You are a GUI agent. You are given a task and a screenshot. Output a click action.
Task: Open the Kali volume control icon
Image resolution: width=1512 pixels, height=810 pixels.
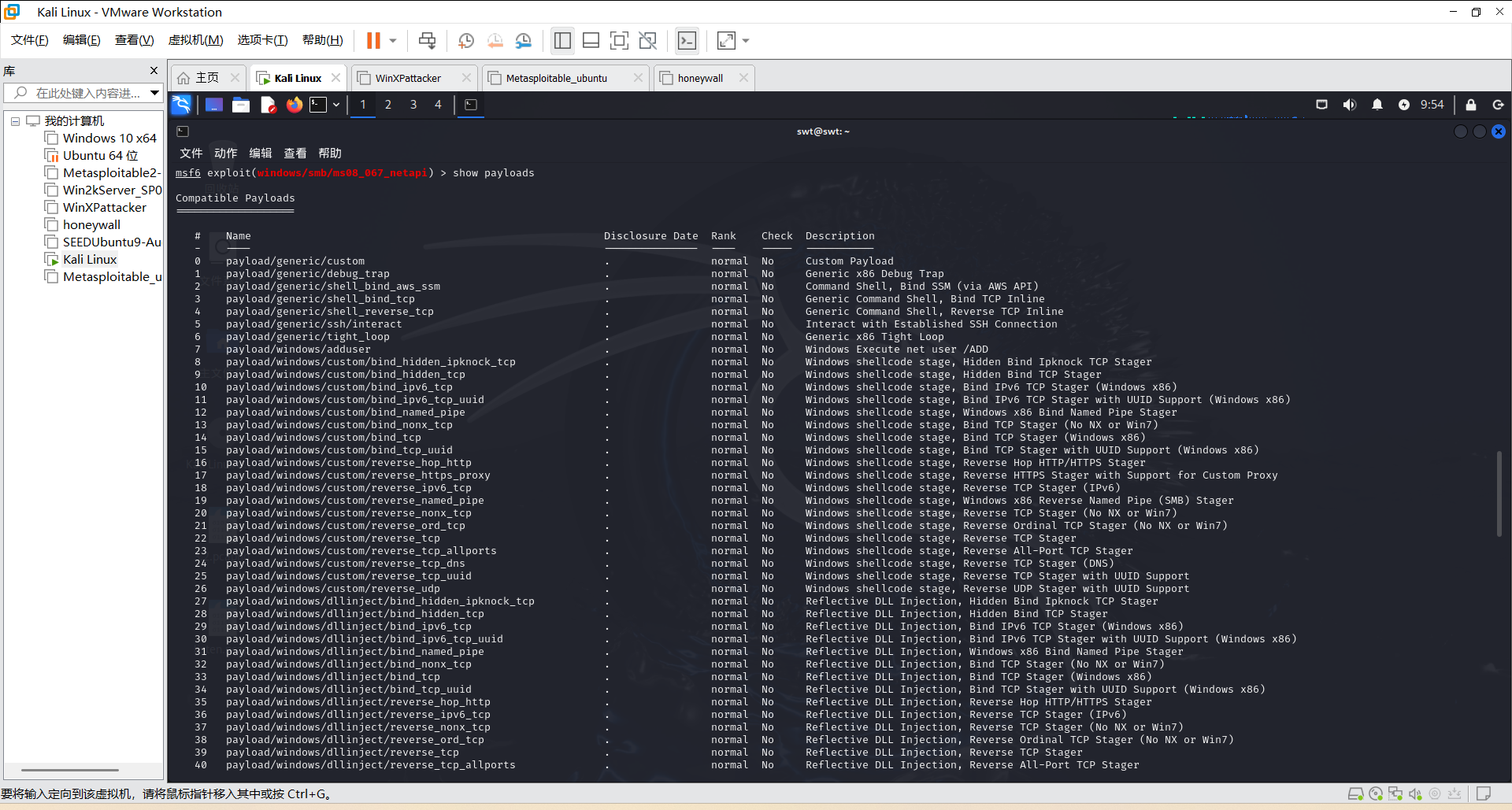[x=1350, y=105]
